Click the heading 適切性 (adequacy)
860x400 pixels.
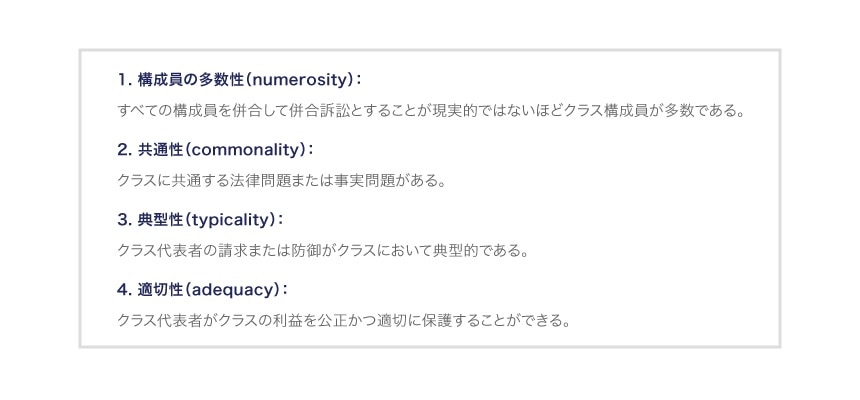tap(202, 289)
